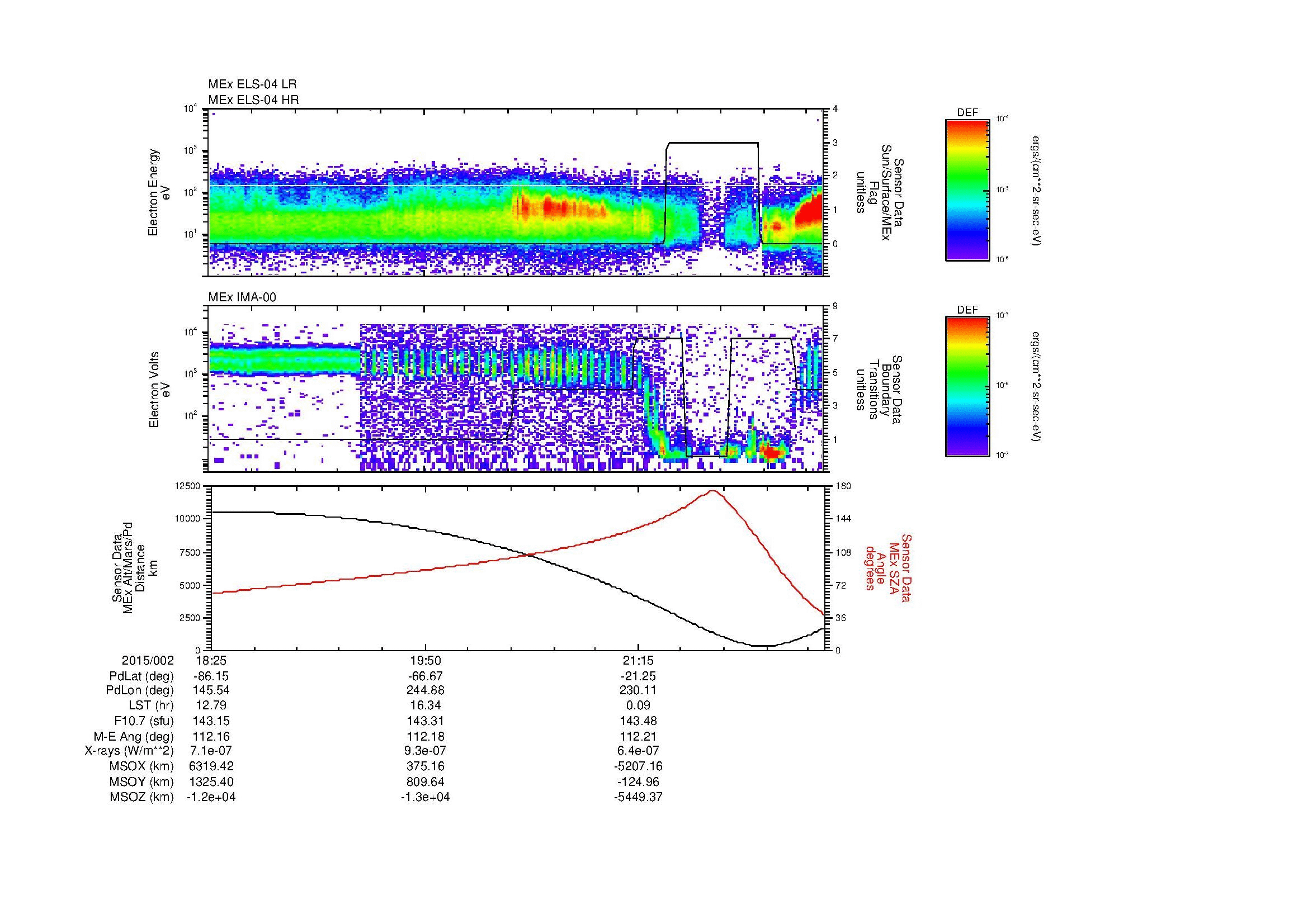This screenshot has width=1308, height=924.
Task: Click M-E Ang value 112.21
Action: [638, 736]
